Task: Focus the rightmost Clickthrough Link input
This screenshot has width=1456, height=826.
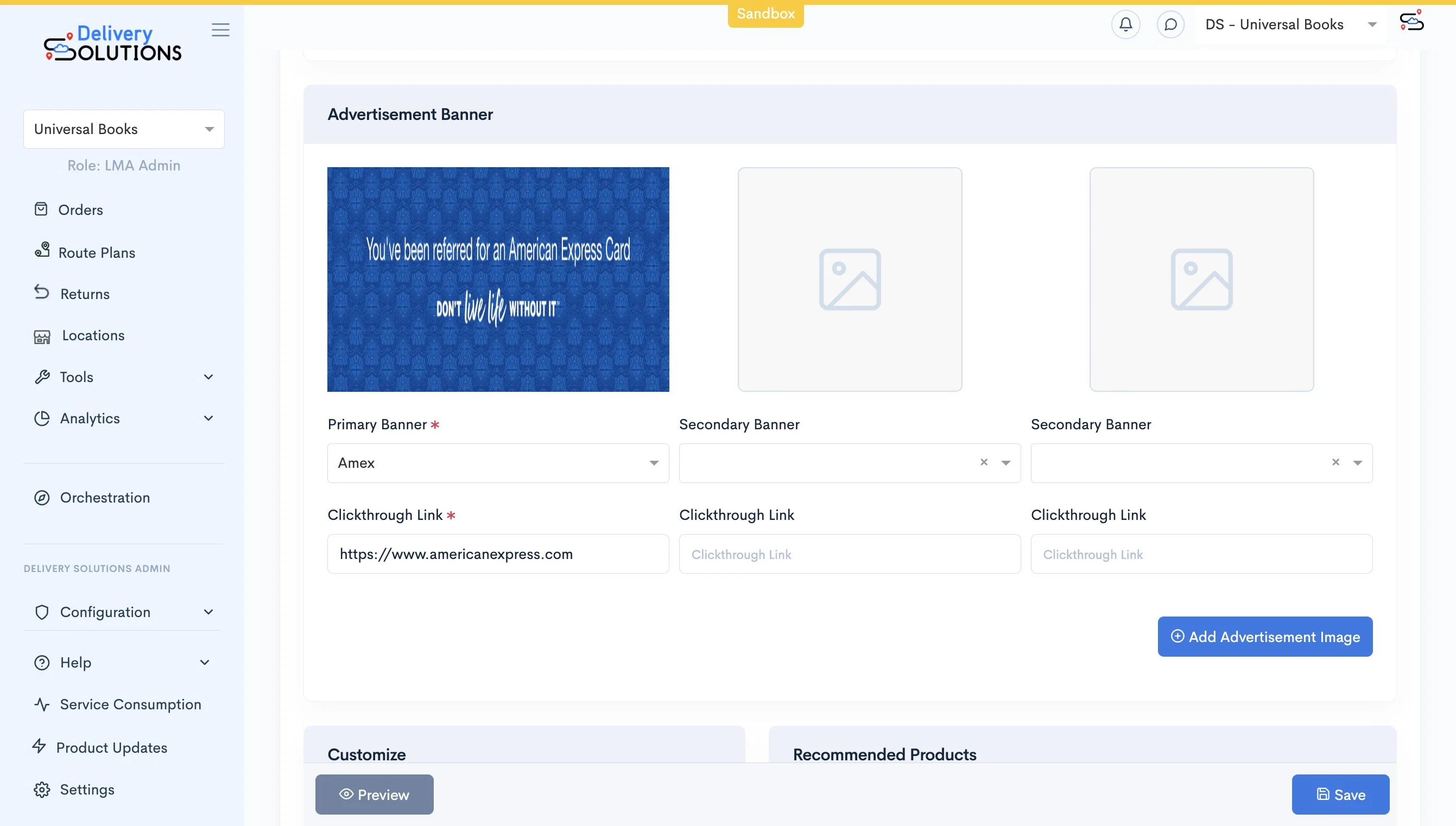Action: tap(1202, 554)
